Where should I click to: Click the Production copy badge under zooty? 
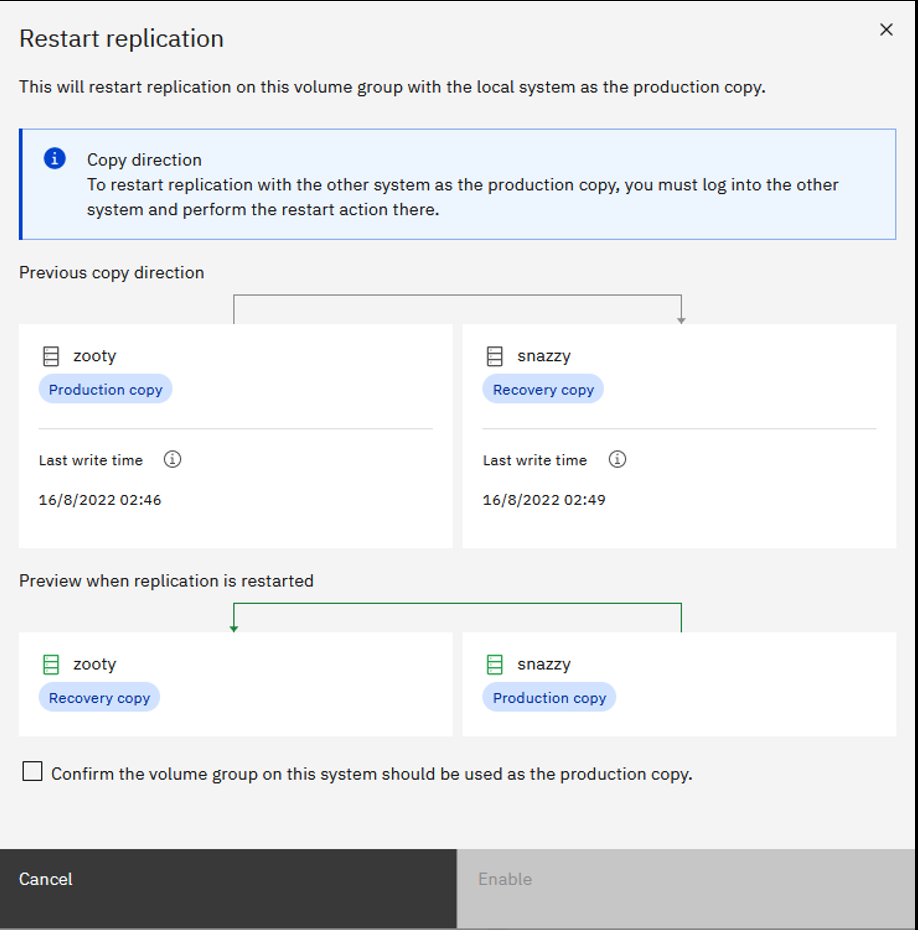pyautogui.click(x=105, y=389)
